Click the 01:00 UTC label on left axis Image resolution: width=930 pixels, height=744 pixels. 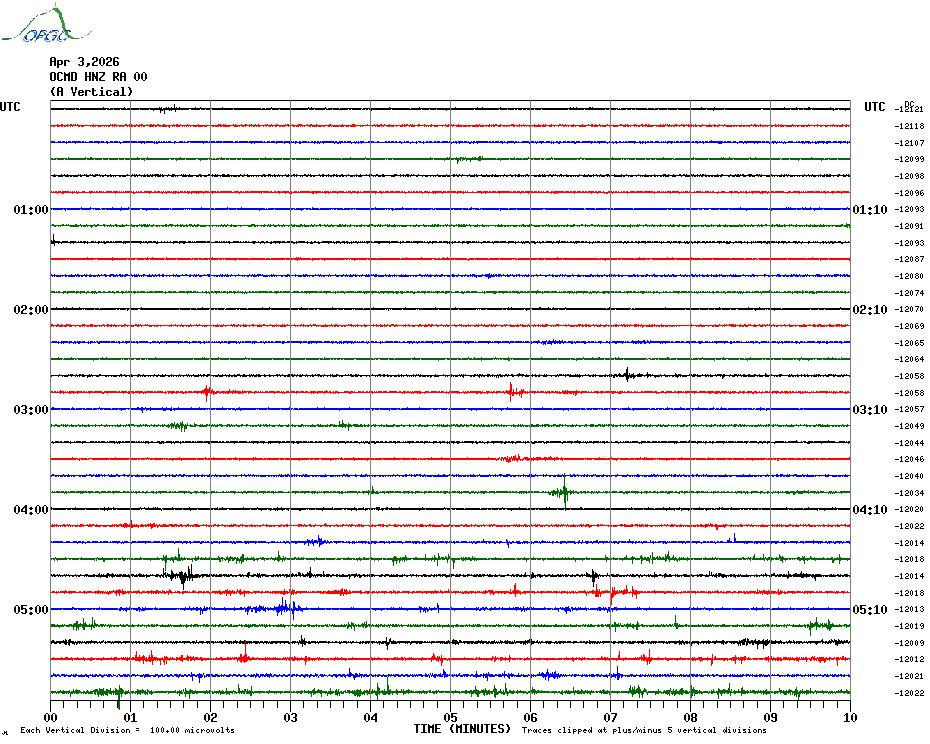coord(31,210)
